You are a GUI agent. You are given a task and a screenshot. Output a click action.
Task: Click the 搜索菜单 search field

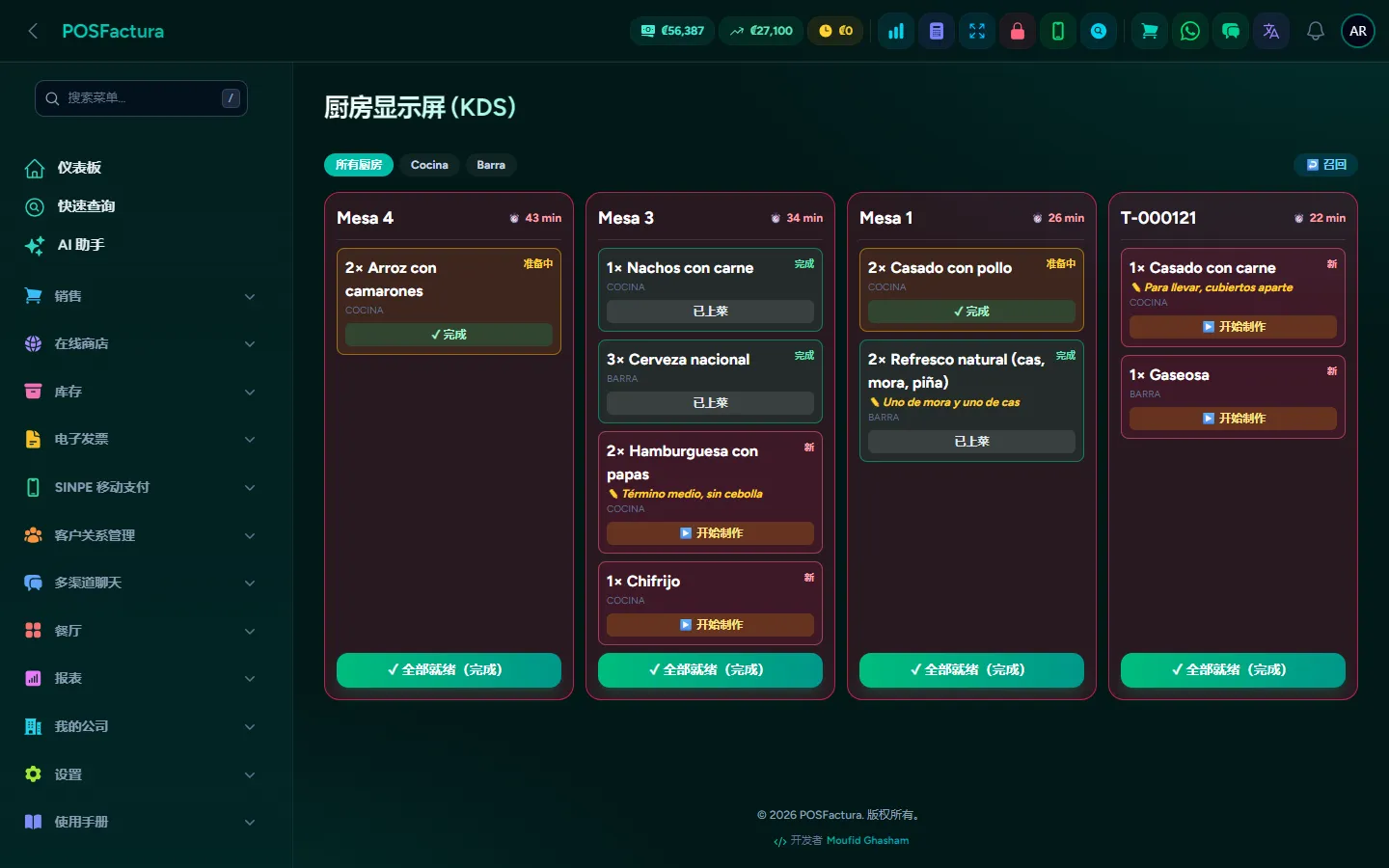(x=141, y=98)
